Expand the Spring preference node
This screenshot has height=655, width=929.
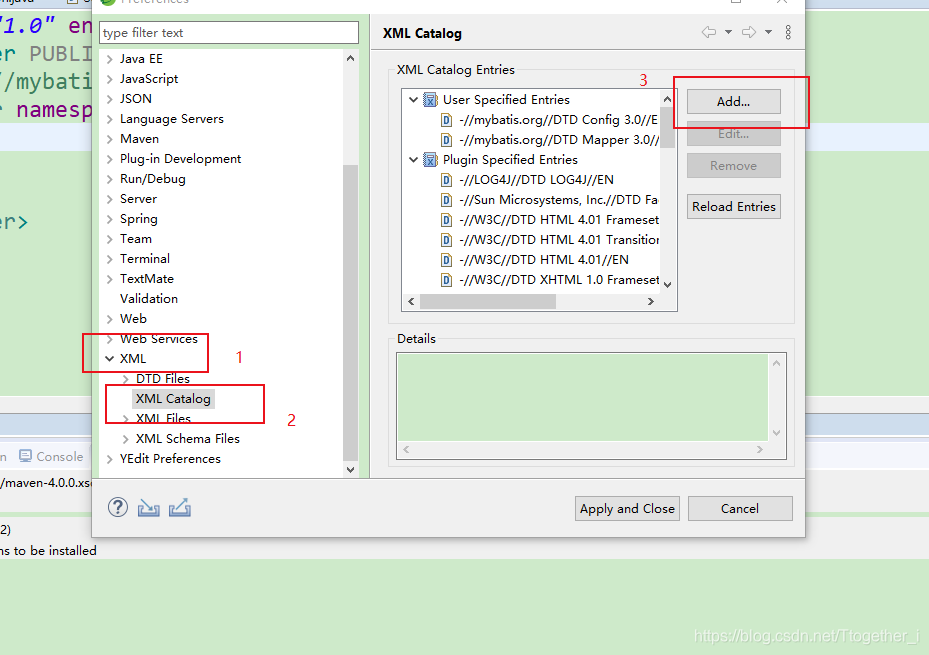110,219
